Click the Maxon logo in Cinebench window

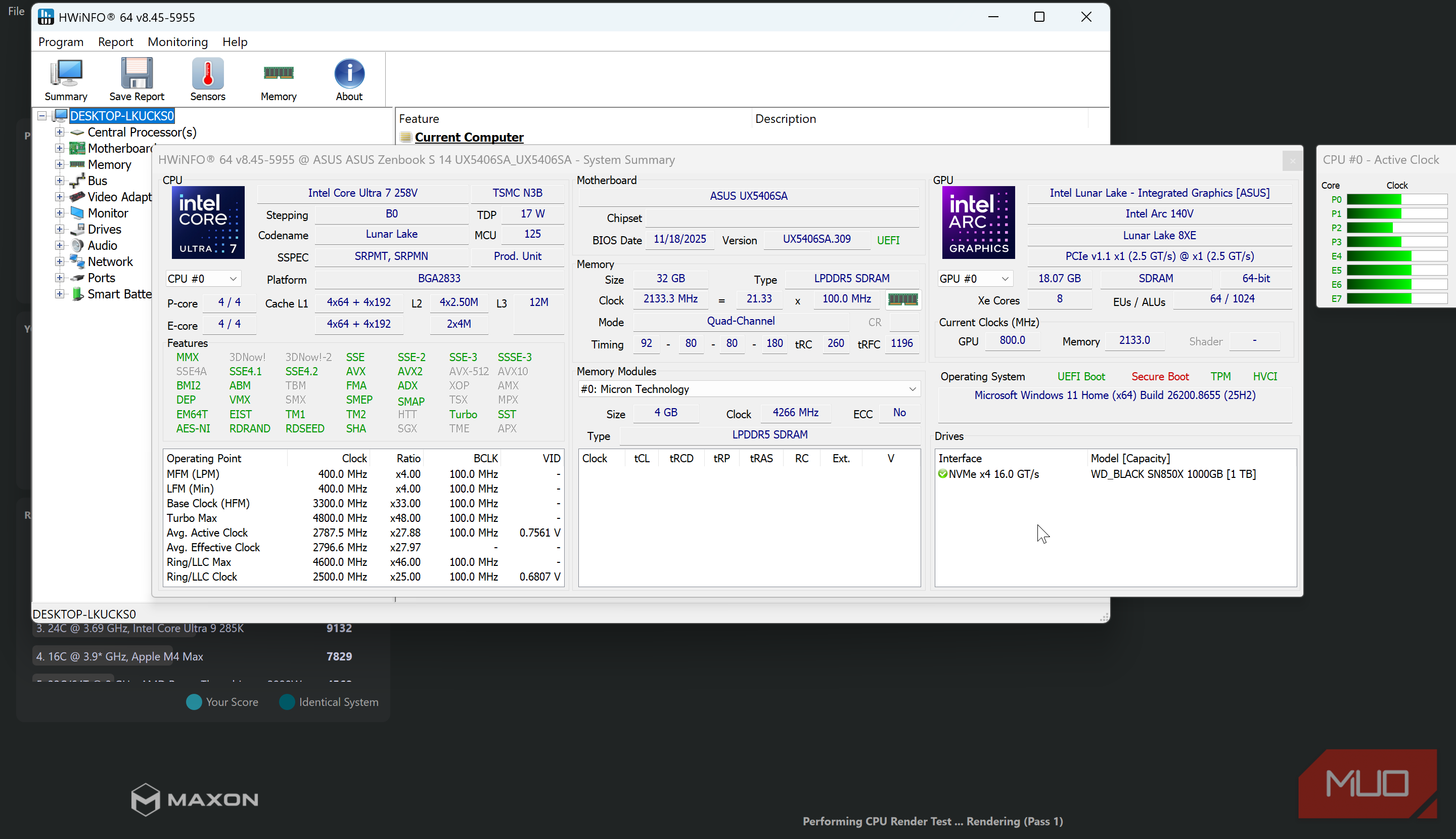click(x=194, y=799)
